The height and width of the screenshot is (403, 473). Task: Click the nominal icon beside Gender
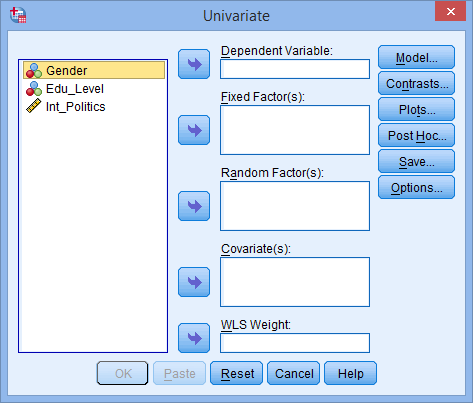(34, 71)
